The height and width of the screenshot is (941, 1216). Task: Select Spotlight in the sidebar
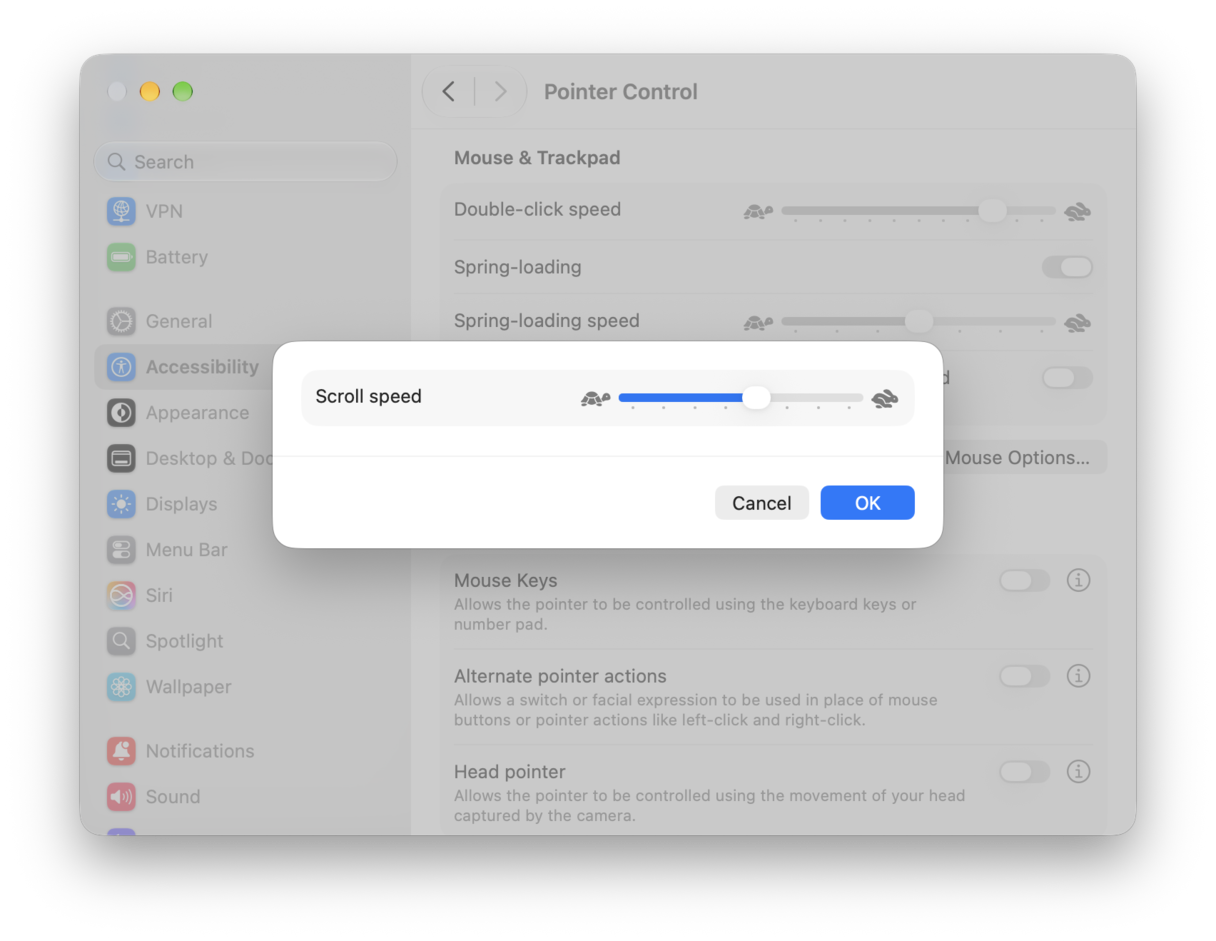pos(245,641)
